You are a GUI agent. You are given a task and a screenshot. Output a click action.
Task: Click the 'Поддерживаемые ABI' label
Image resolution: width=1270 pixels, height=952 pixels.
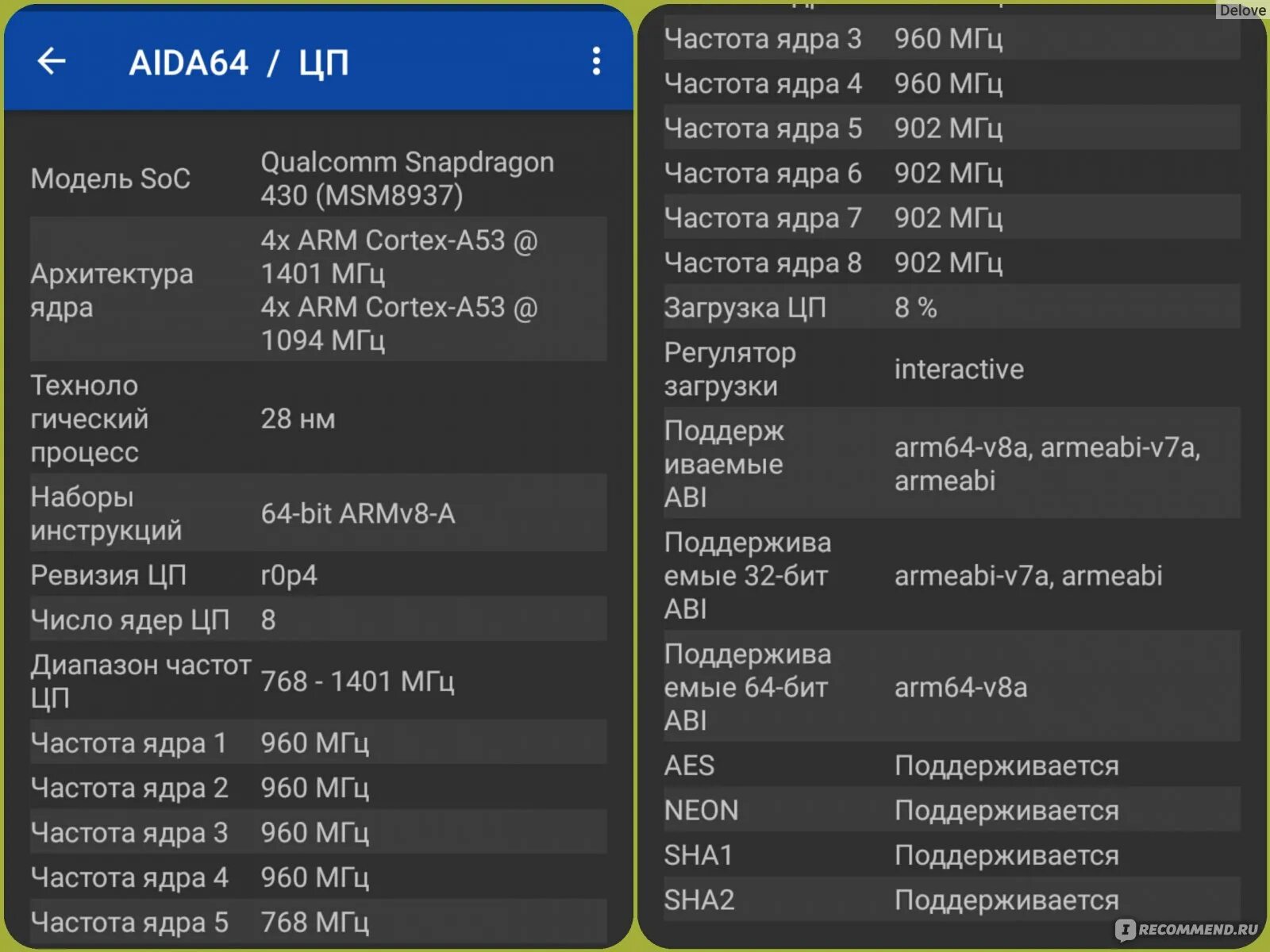pos(725,464)
